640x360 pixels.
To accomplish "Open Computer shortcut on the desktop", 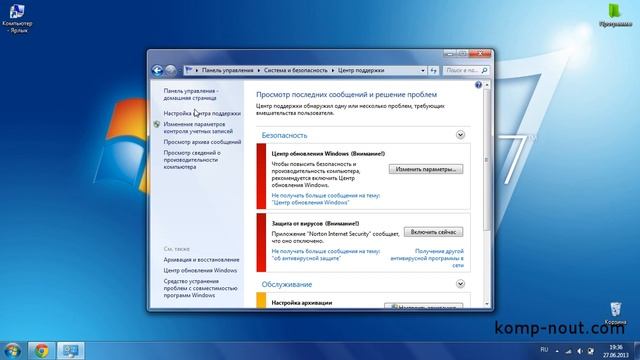I will (17, 18).
